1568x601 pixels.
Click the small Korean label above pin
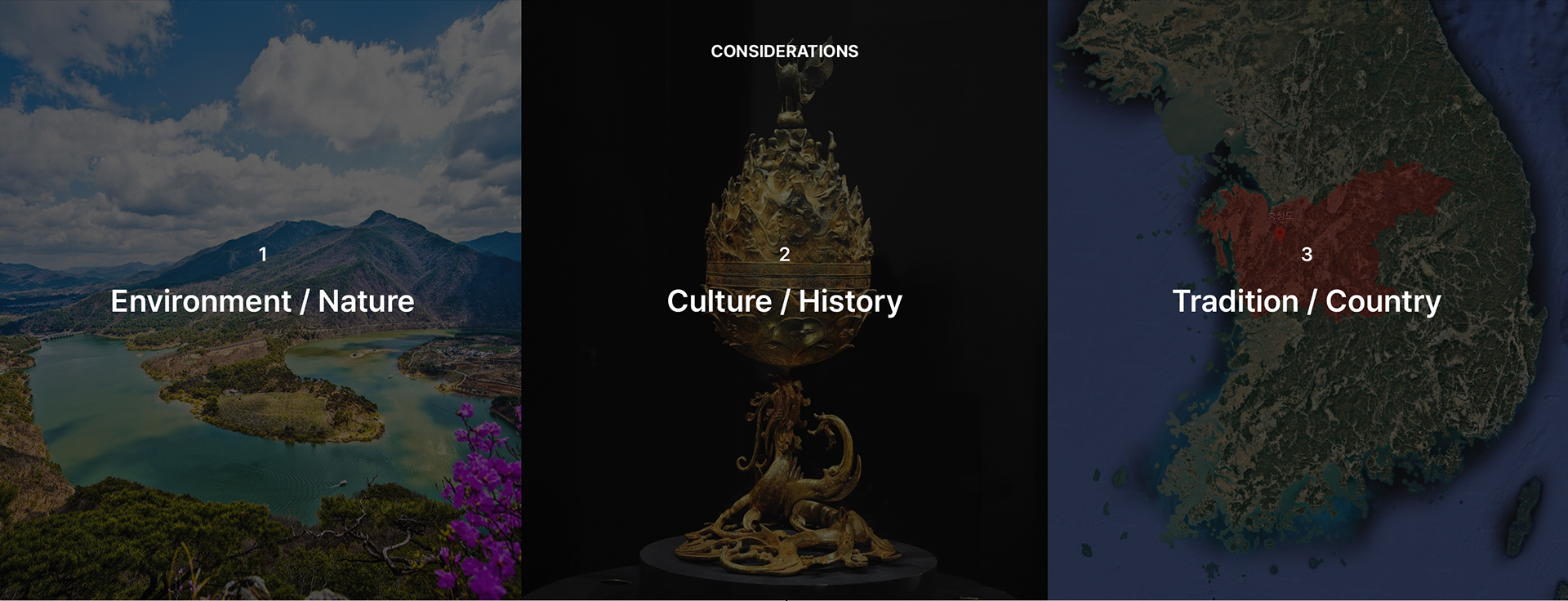tap(1280, 217)
